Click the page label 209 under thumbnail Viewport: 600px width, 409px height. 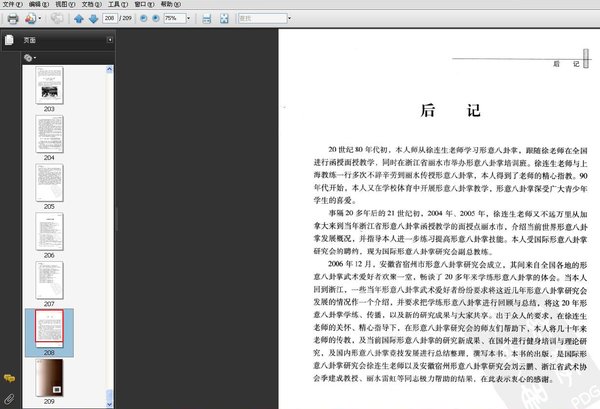point(49,401)
